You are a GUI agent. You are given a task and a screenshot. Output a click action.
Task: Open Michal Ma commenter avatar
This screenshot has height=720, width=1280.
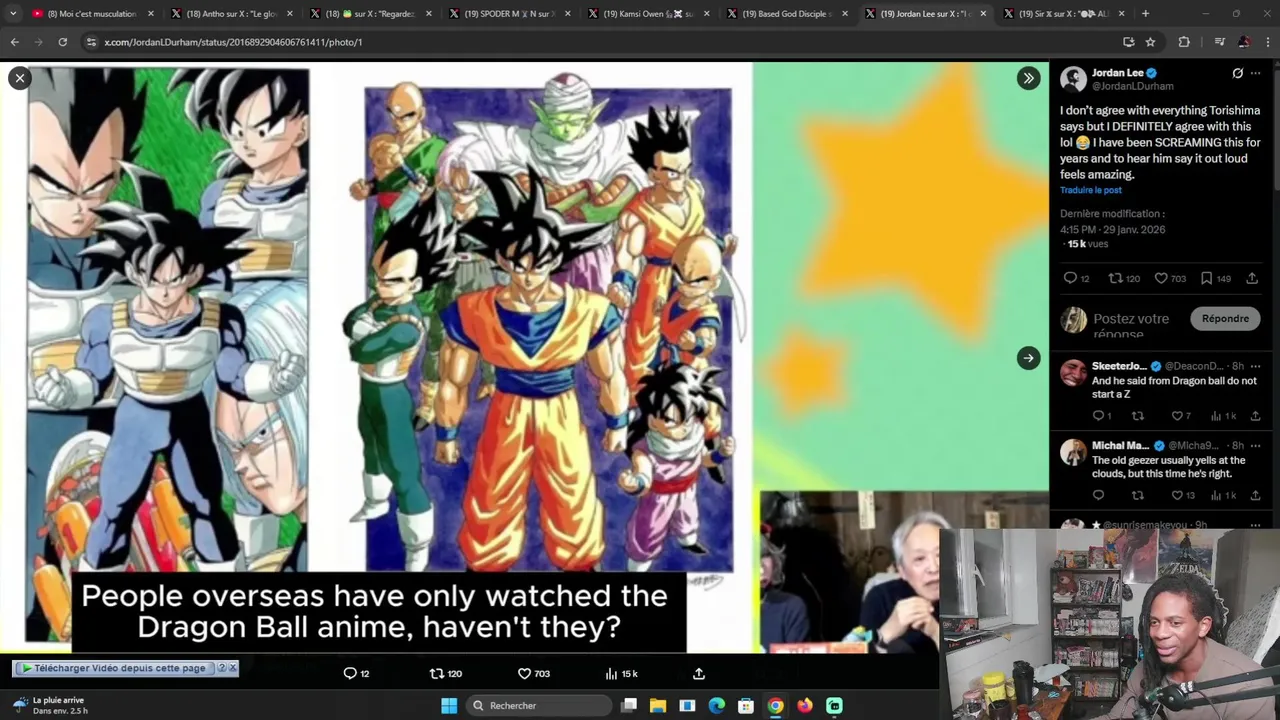click(1073, 452)
